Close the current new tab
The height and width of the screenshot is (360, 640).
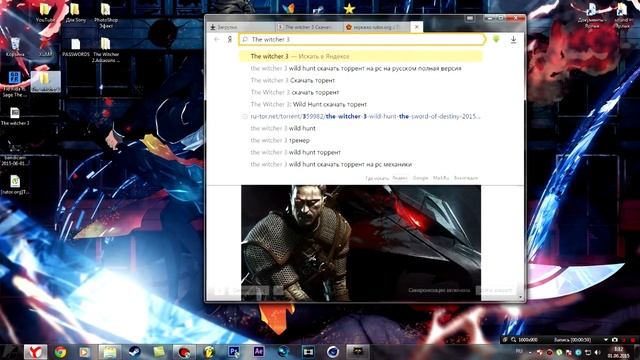[416, 27]
